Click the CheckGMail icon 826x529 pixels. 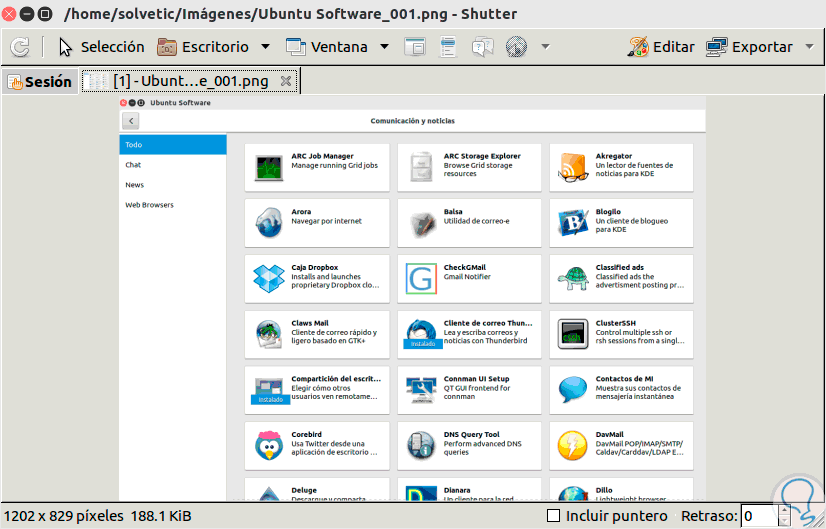pos(421,279)
